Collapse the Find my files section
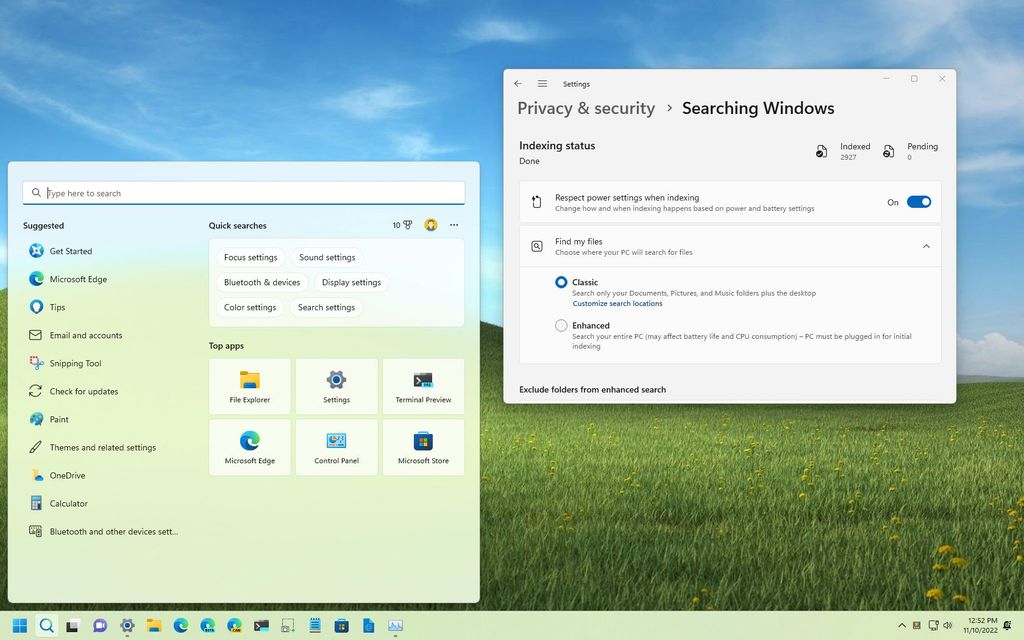This screenshot has height=640, width=1024. click(x=926, y=246)
